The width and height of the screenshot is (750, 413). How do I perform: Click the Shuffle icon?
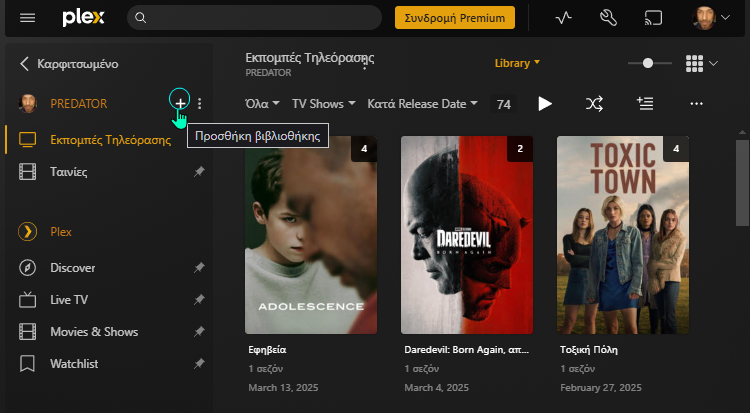point(594,104)
